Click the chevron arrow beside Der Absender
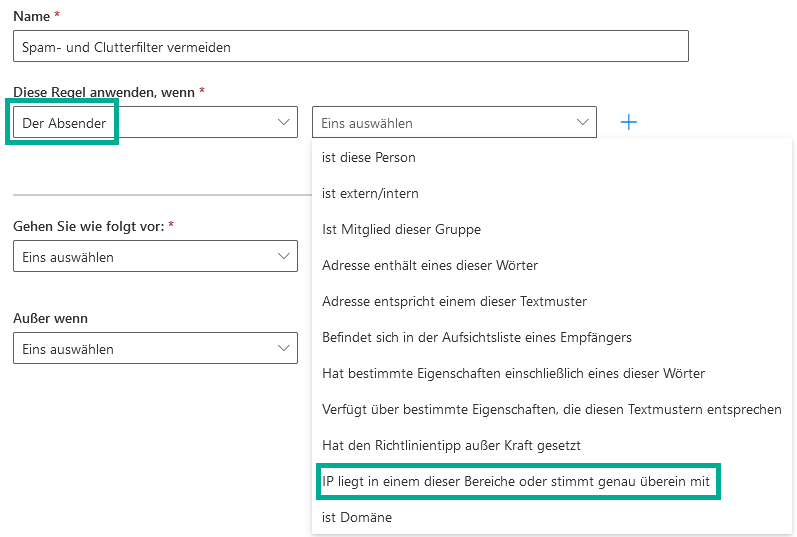 point(282,122)
